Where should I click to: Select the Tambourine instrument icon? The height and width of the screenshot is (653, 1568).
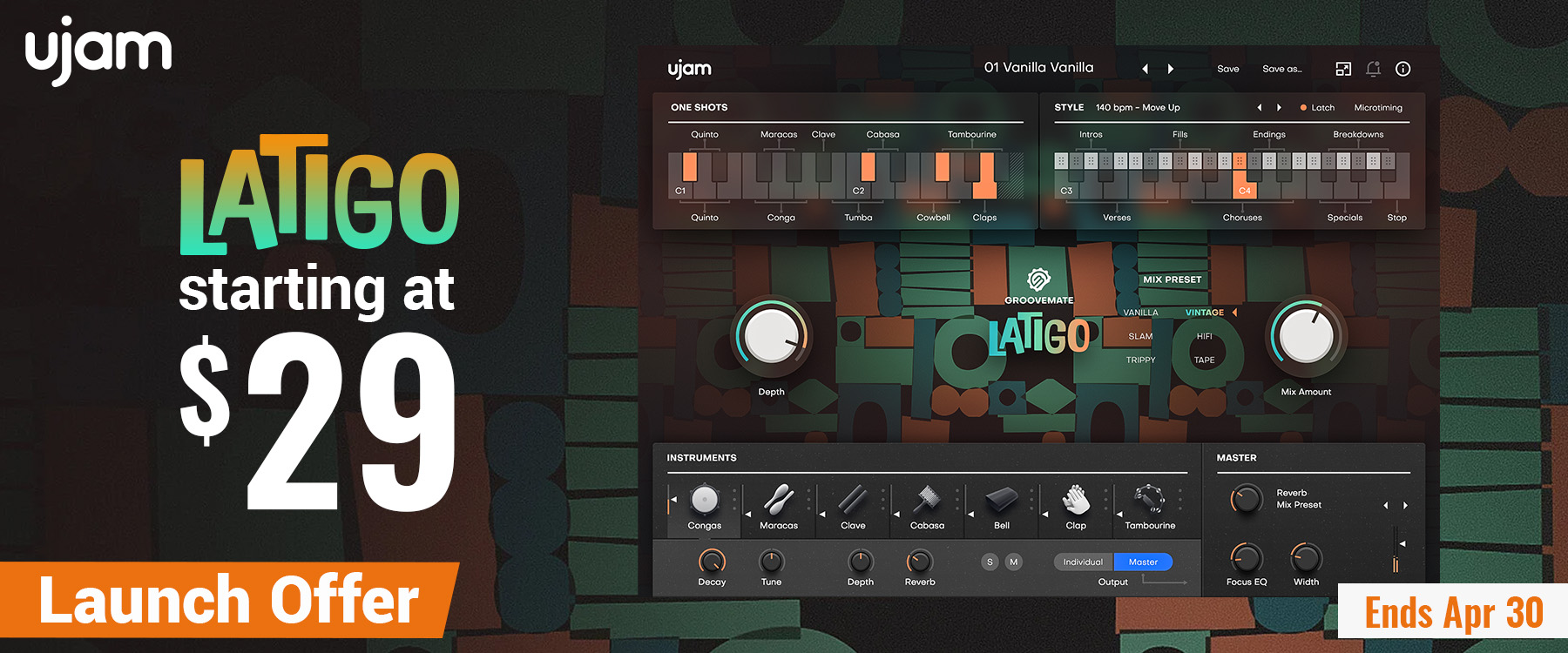pyautogui.click(x=1150, y=501)
